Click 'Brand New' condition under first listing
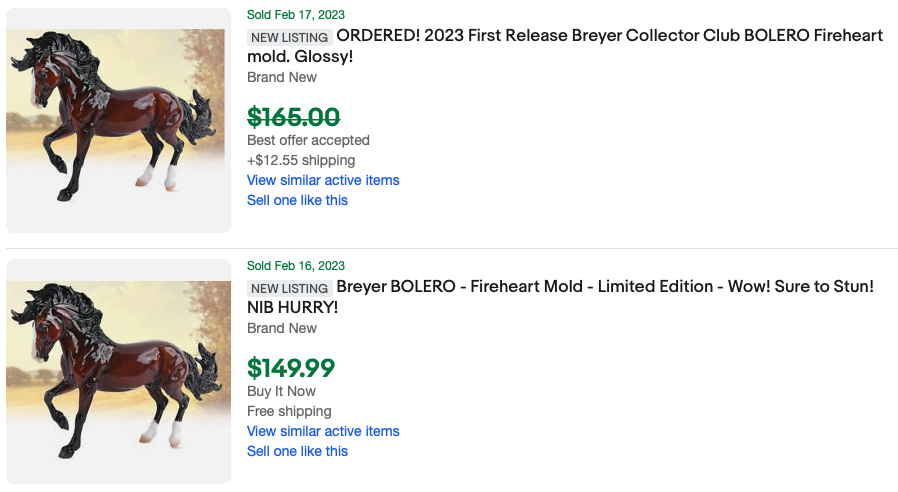 click(282, 77)
